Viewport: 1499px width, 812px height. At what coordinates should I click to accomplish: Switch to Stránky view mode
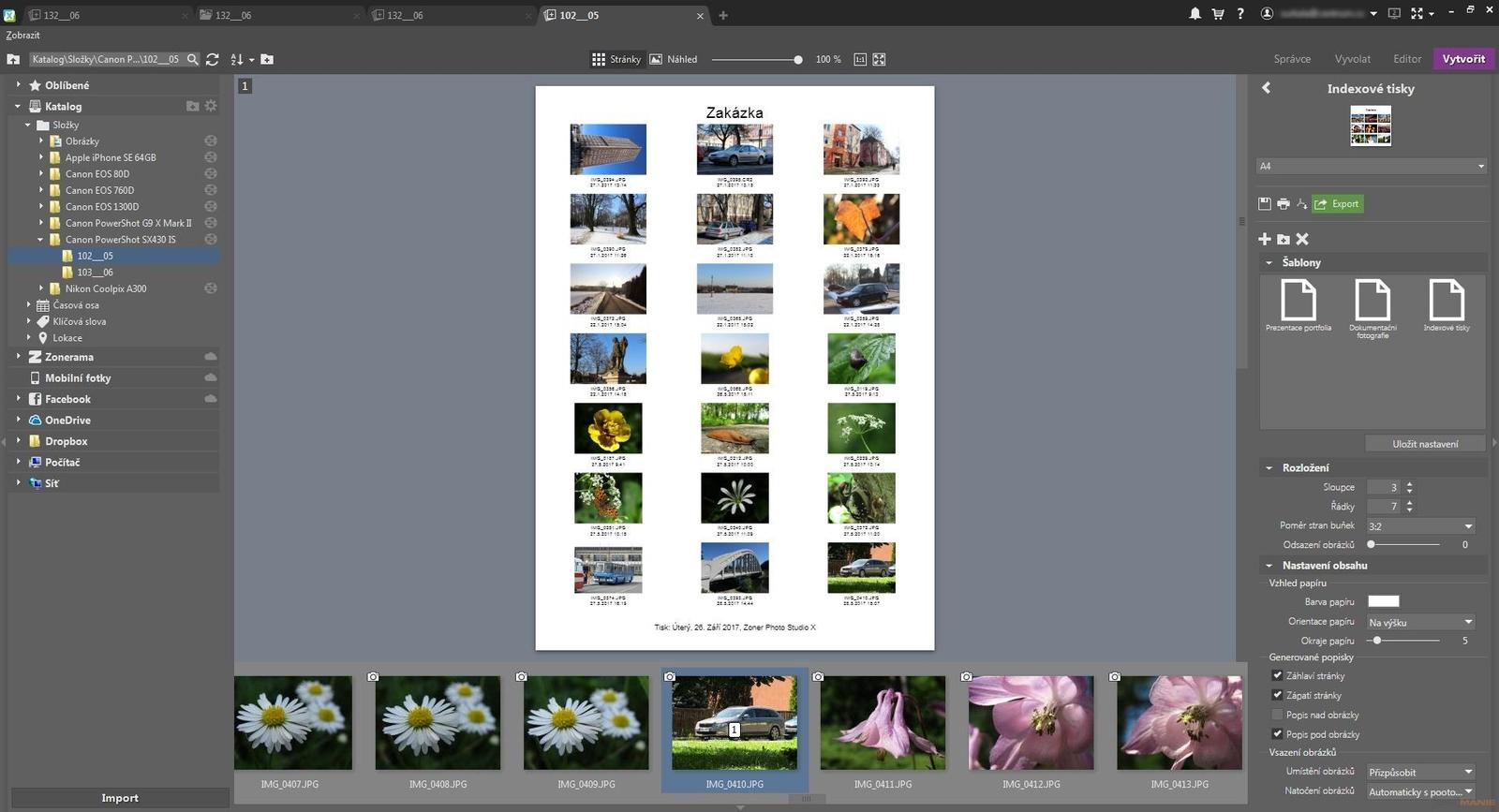tap(616, 59)
